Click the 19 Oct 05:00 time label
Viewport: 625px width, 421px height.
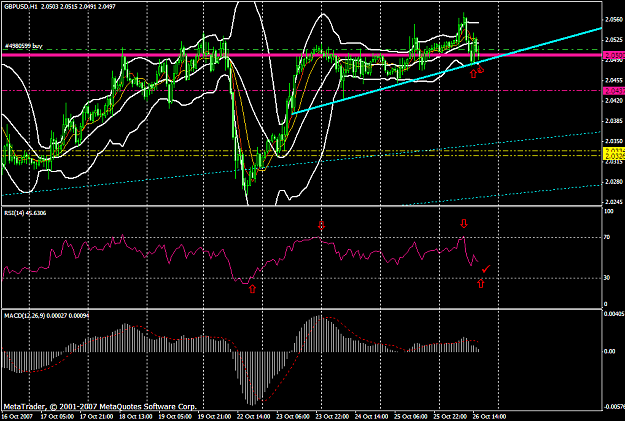pos(175,416)
